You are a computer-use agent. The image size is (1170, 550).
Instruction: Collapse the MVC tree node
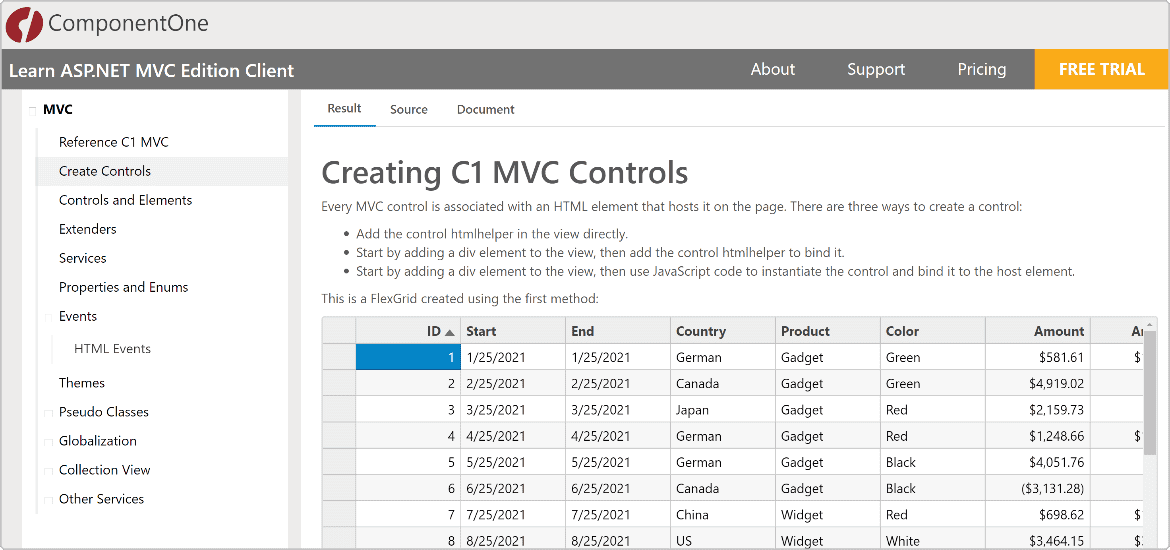[32, 110]
